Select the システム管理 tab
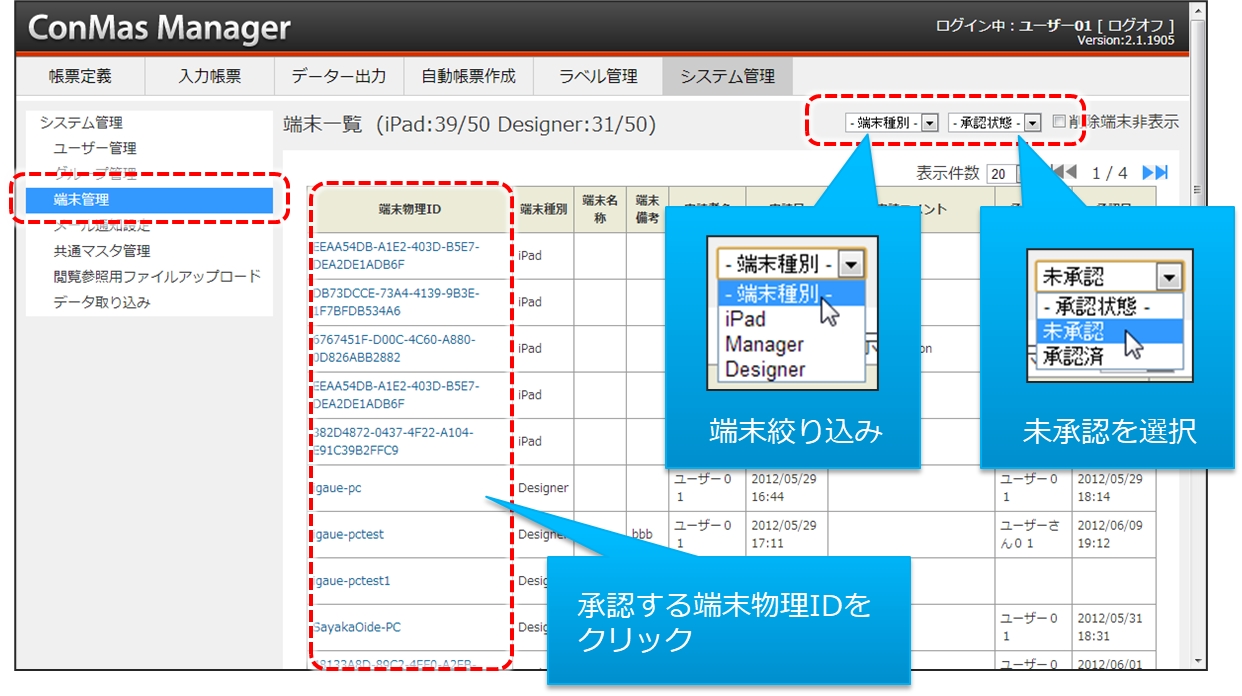1242x696 pixels. pos(726,76)
